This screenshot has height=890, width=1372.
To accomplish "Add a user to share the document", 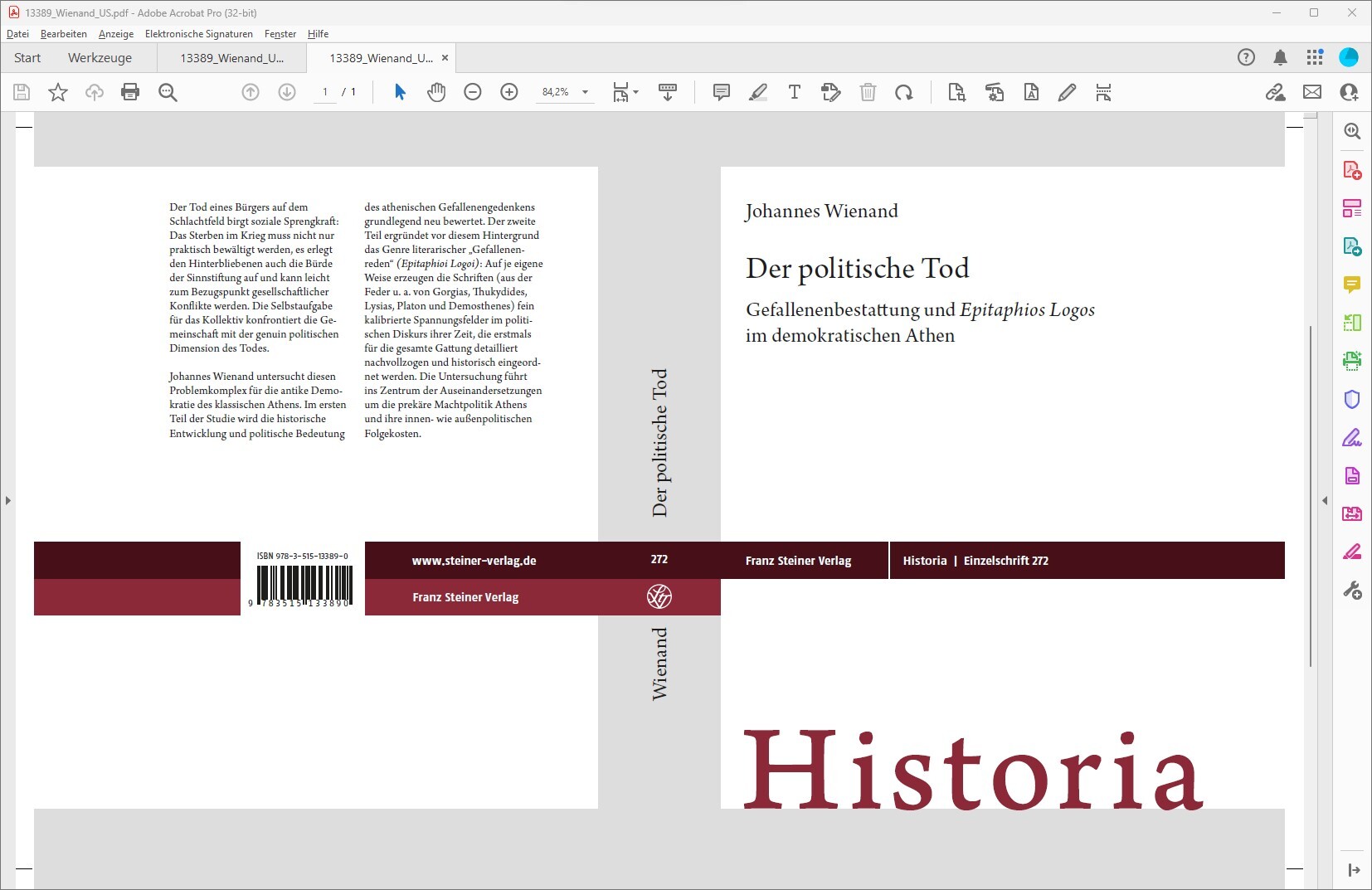I will (1349, 92).
